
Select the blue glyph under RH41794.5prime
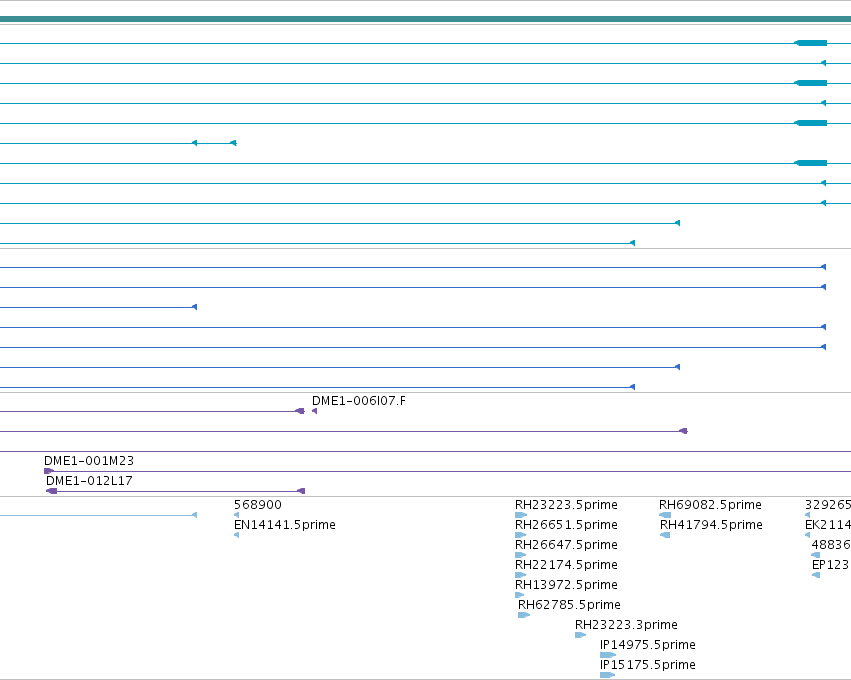[665, 535]
